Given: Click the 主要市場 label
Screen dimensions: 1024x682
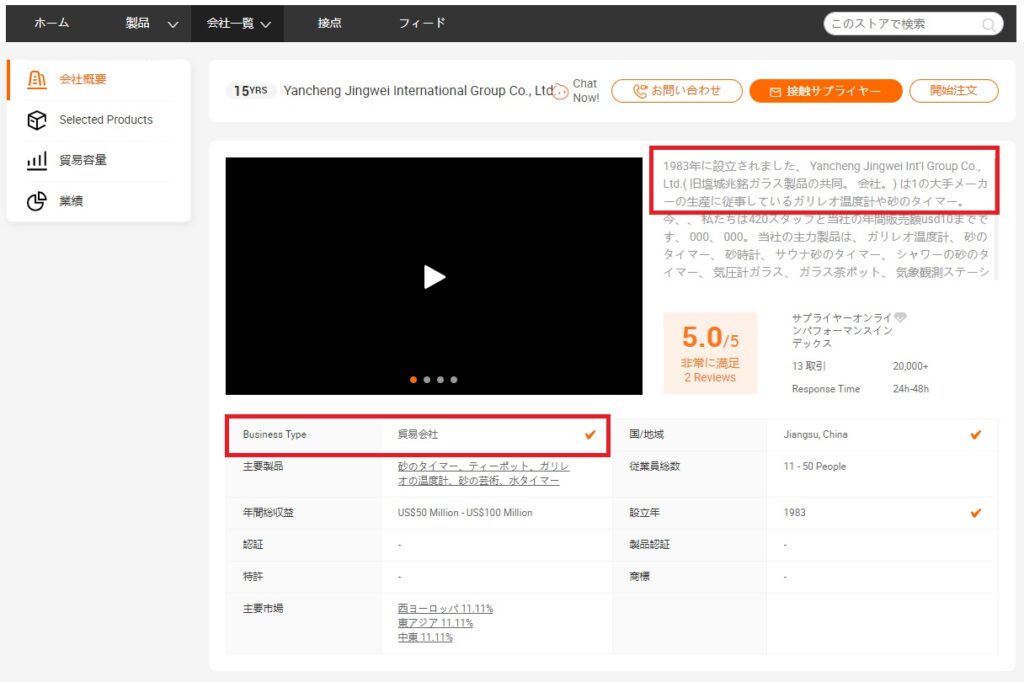Looking at the screenshot, I should pos(263,608).
